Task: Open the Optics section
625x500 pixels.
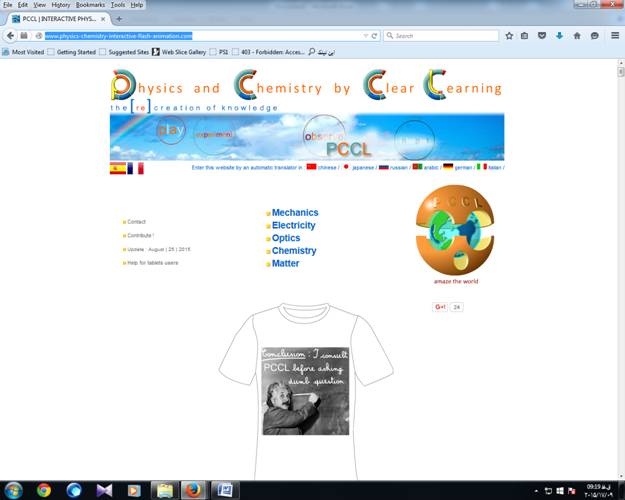Action: click(x=286, y=238)
